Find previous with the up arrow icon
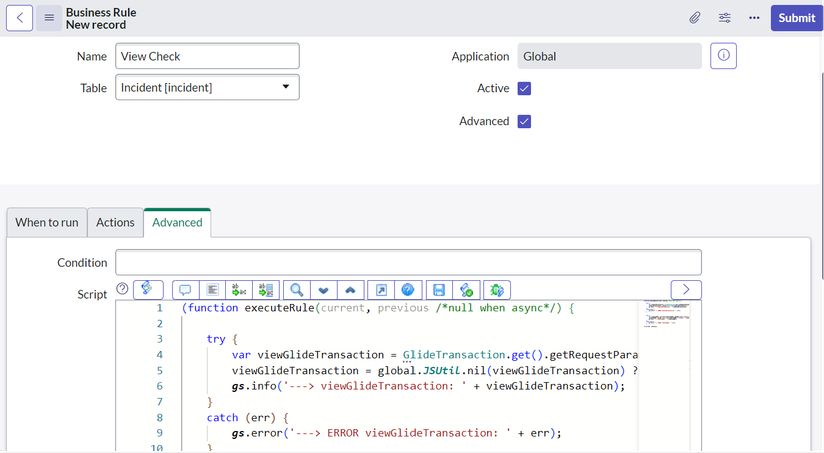The height and width of the screenshot is (453, 824). [x=351, y=290]
